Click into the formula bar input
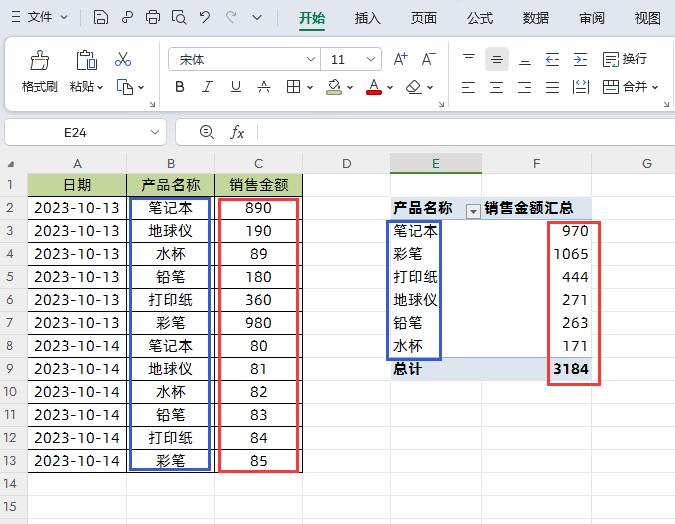The width and height of the screenshot is (675, 524). [x=466, y=132]
